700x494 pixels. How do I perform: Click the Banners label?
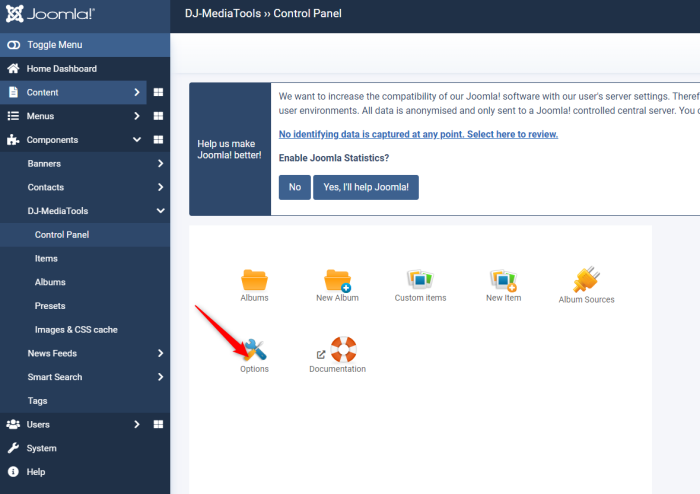(44, 163)
